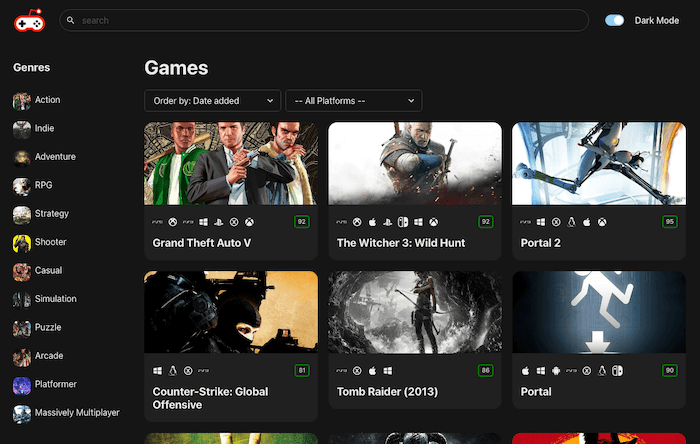Click the 86 score badge on Tomb Raider

[x=486, y=370]
